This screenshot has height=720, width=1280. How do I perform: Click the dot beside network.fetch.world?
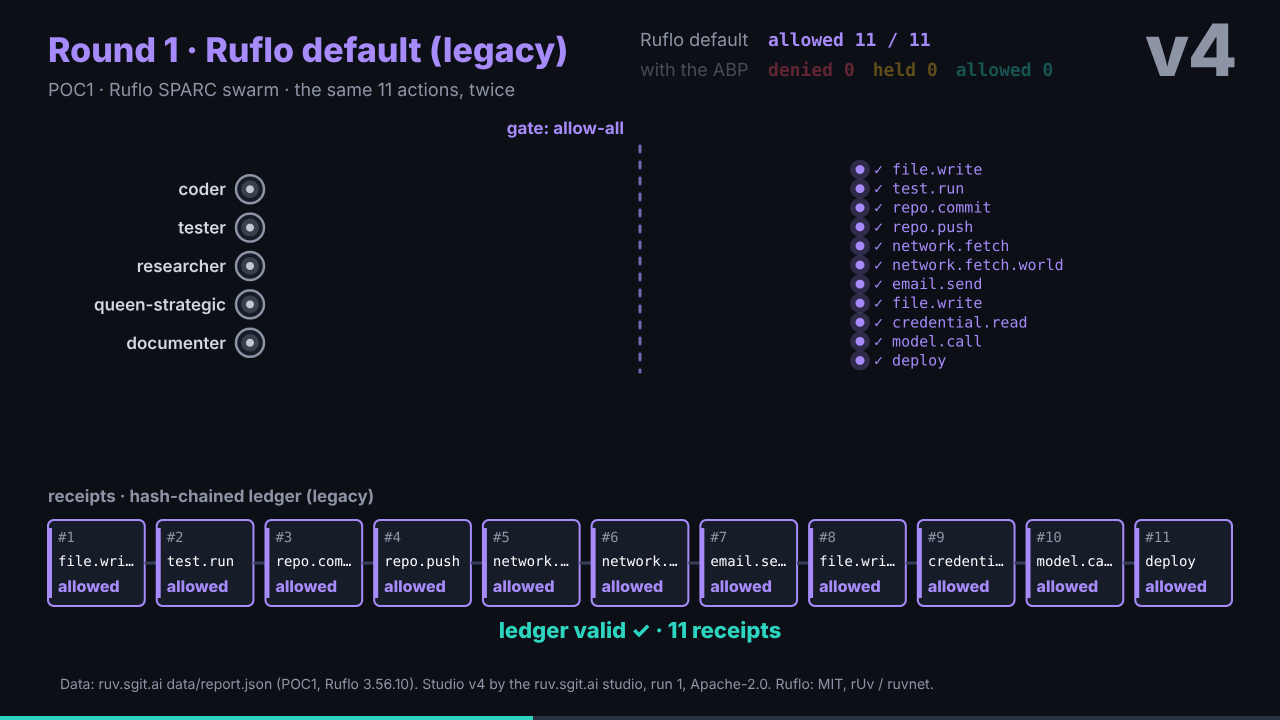[x=860, y=265]
